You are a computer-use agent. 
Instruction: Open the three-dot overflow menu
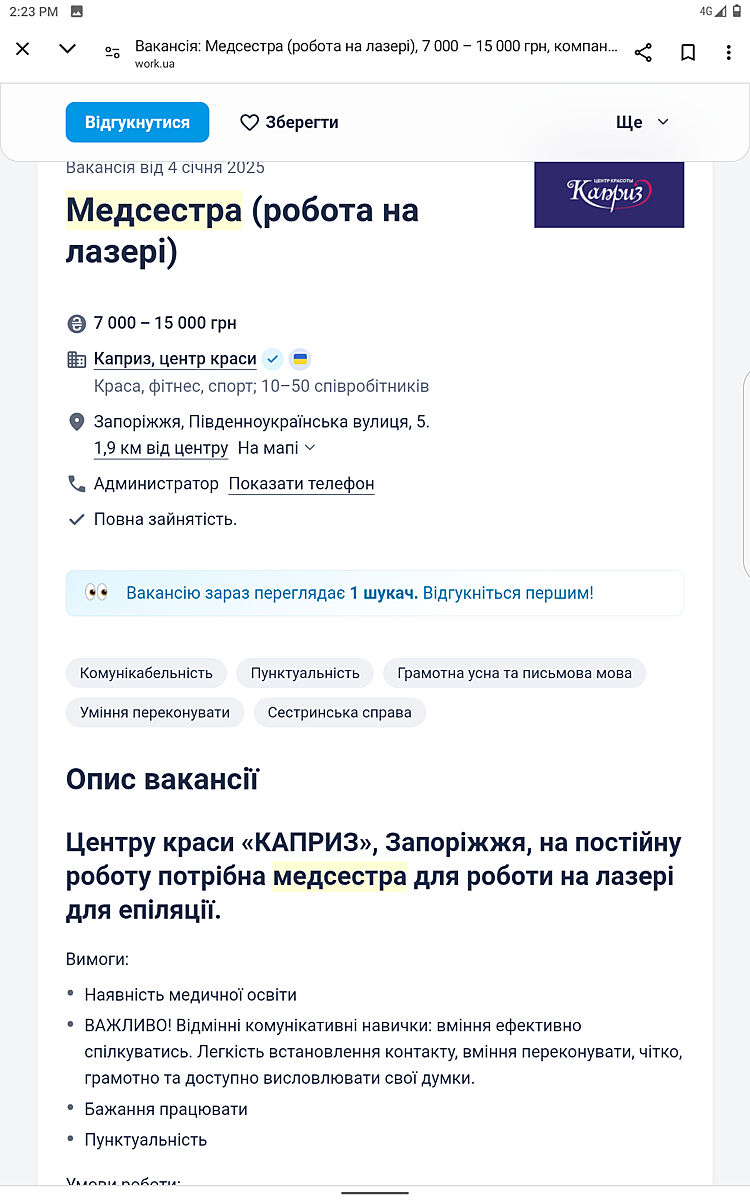(x=729, y=52)
